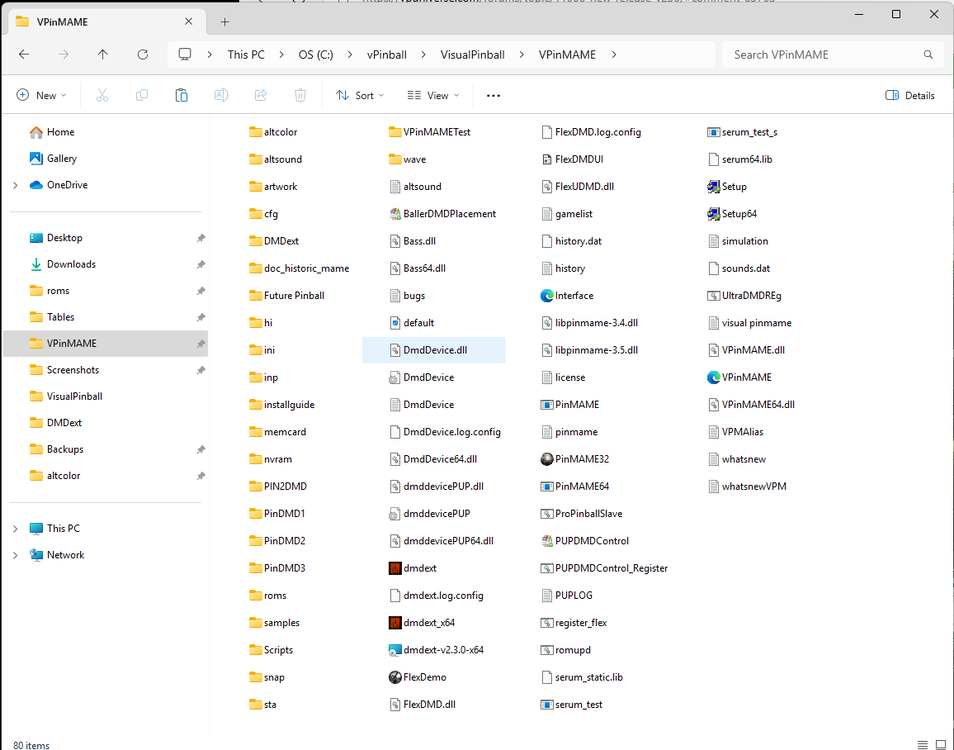Expand chevron after VisualPinball breadcrumb
Screen dimensions: 954x750
[x=521, y=55]
